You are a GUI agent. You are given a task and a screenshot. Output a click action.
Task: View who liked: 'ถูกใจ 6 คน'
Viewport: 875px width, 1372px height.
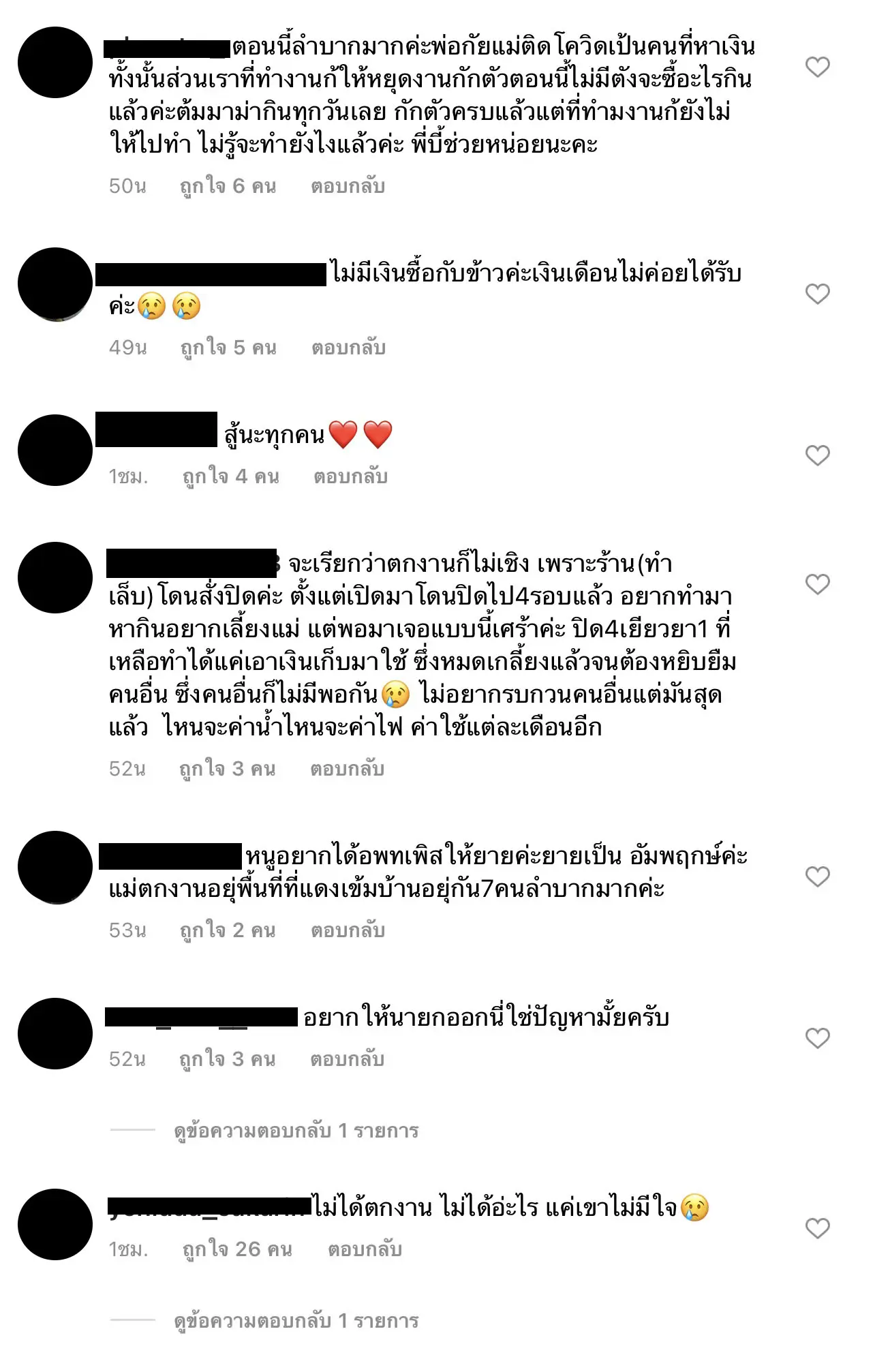[x=228, y=186]
